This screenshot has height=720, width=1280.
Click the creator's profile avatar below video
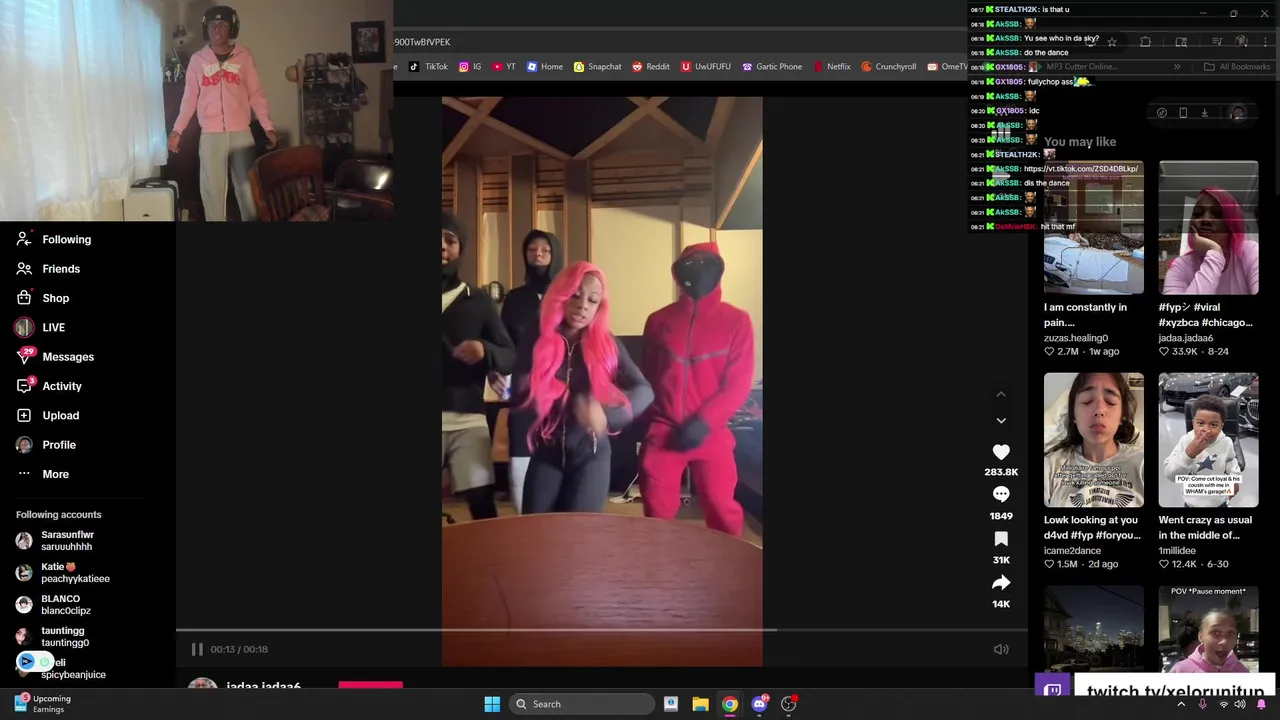click(203, 685)
